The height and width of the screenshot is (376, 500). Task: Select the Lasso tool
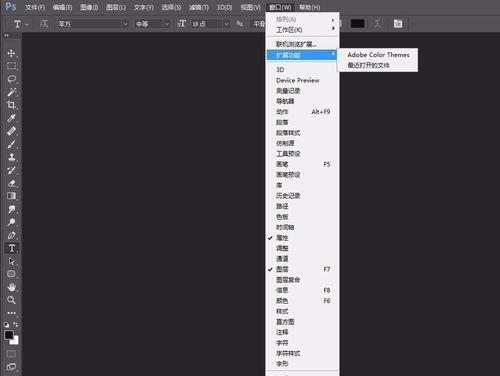point(11,79)
